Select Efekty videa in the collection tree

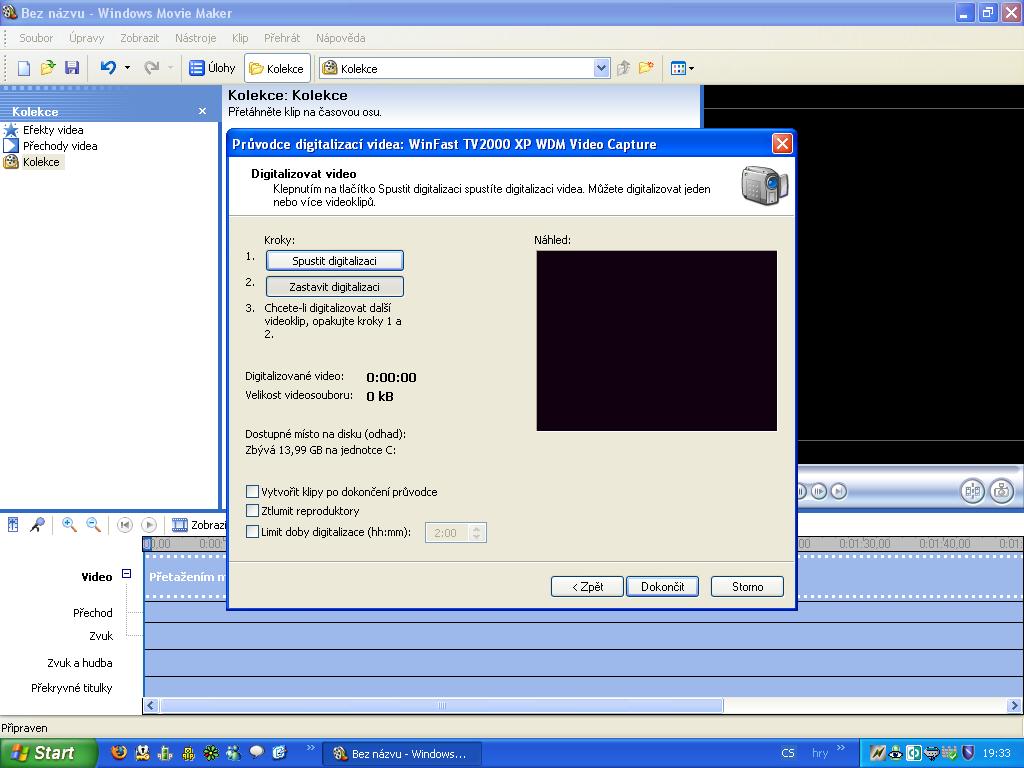click(53, 130)
